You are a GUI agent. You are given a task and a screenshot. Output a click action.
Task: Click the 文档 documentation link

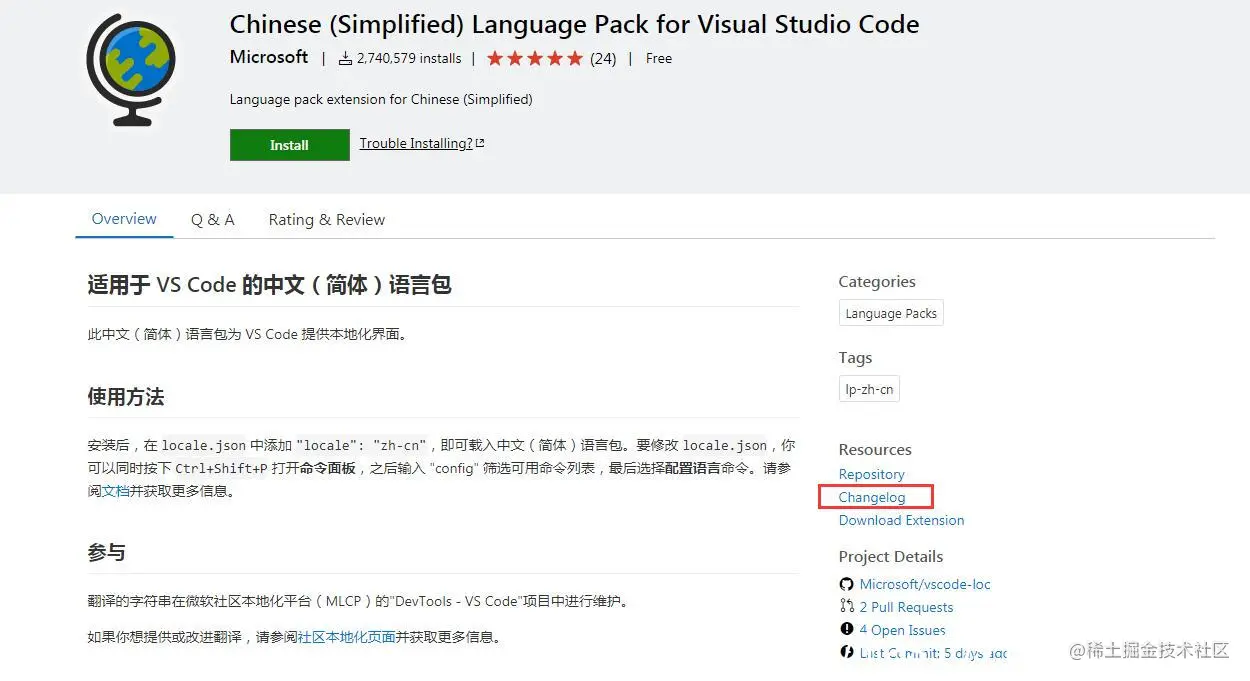tap(116, 491)
